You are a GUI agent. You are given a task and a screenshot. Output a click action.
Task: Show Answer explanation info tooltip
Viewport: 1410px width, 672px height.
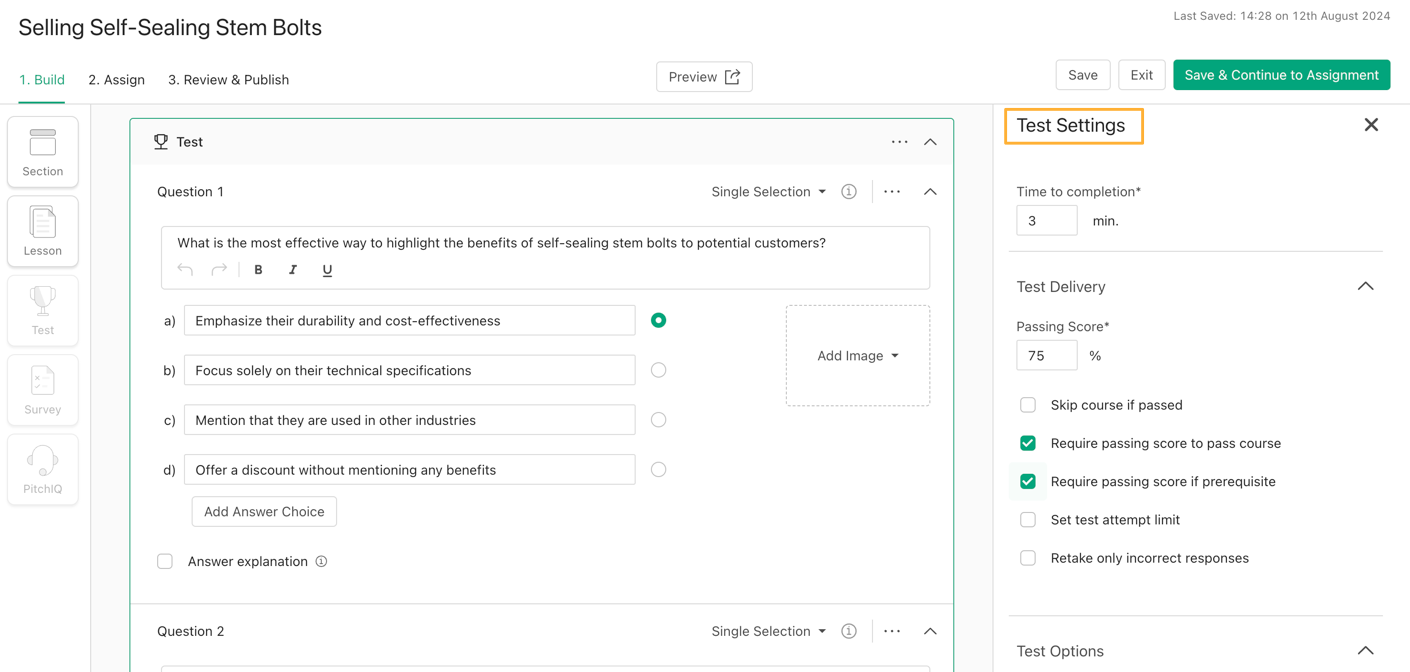(321, 562)
